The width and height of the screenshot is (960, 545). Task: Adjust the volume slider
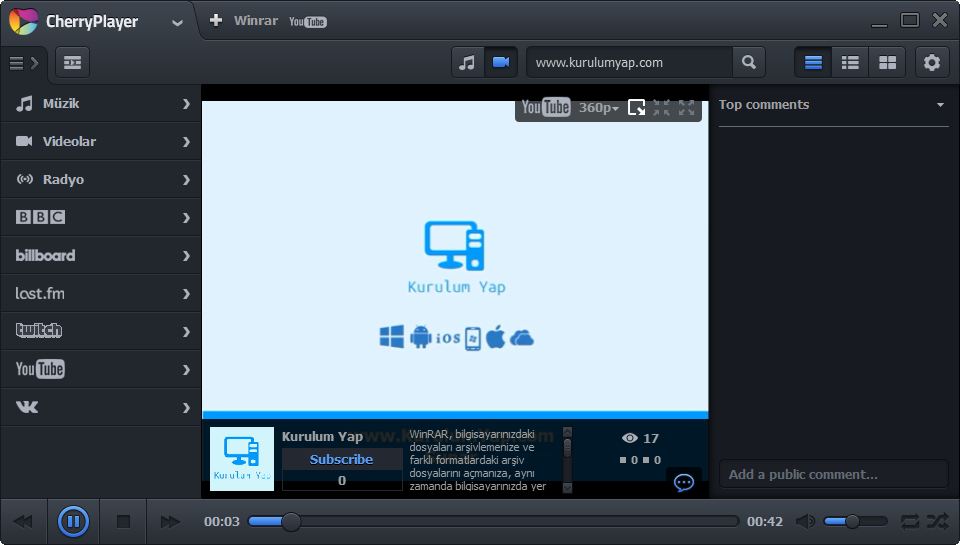pyautogui.click(x=855, y=522)
